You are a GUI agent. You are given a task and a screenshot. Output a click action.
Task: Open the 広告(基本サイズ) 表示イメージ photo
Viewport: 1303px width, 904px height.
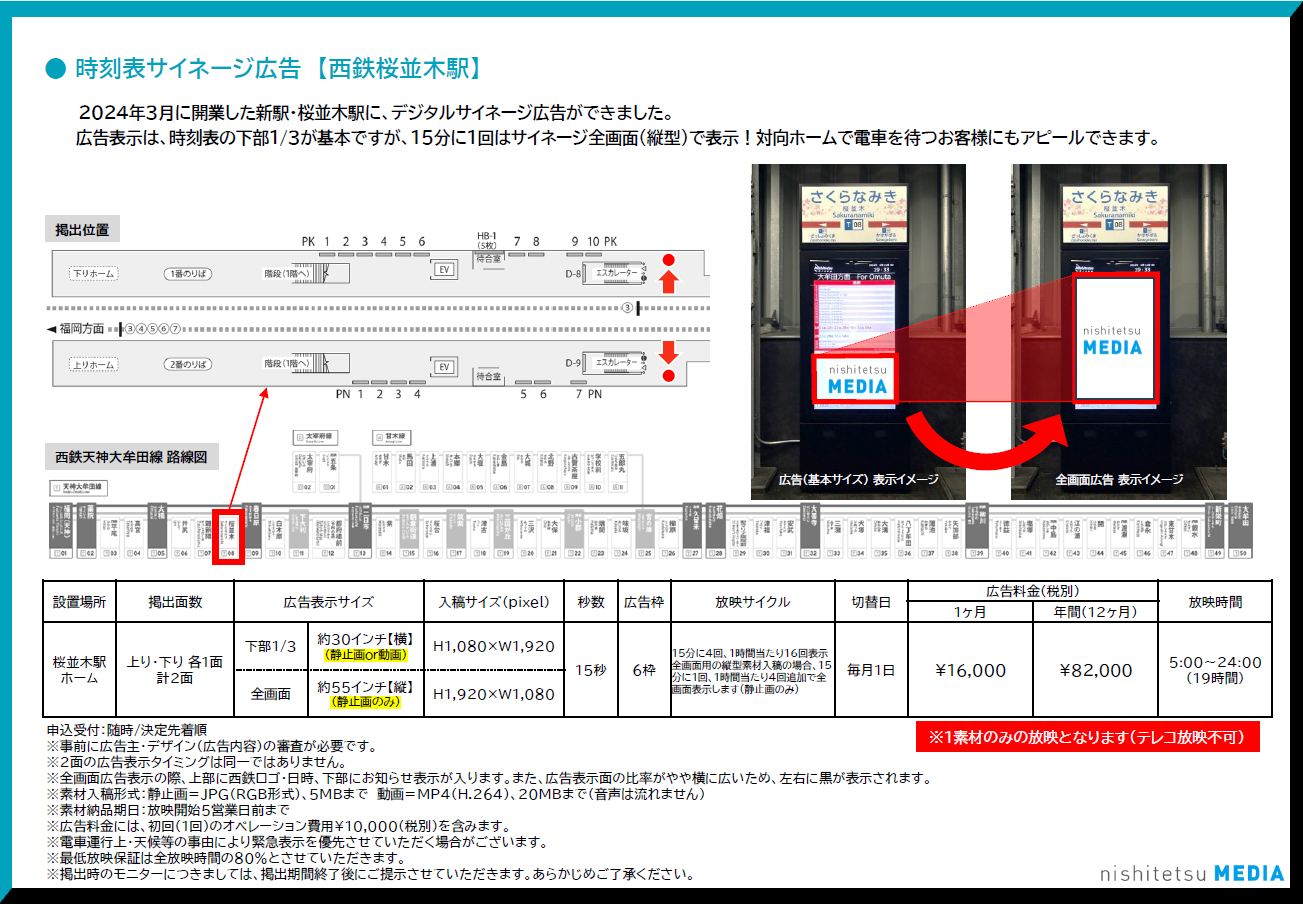858,330
